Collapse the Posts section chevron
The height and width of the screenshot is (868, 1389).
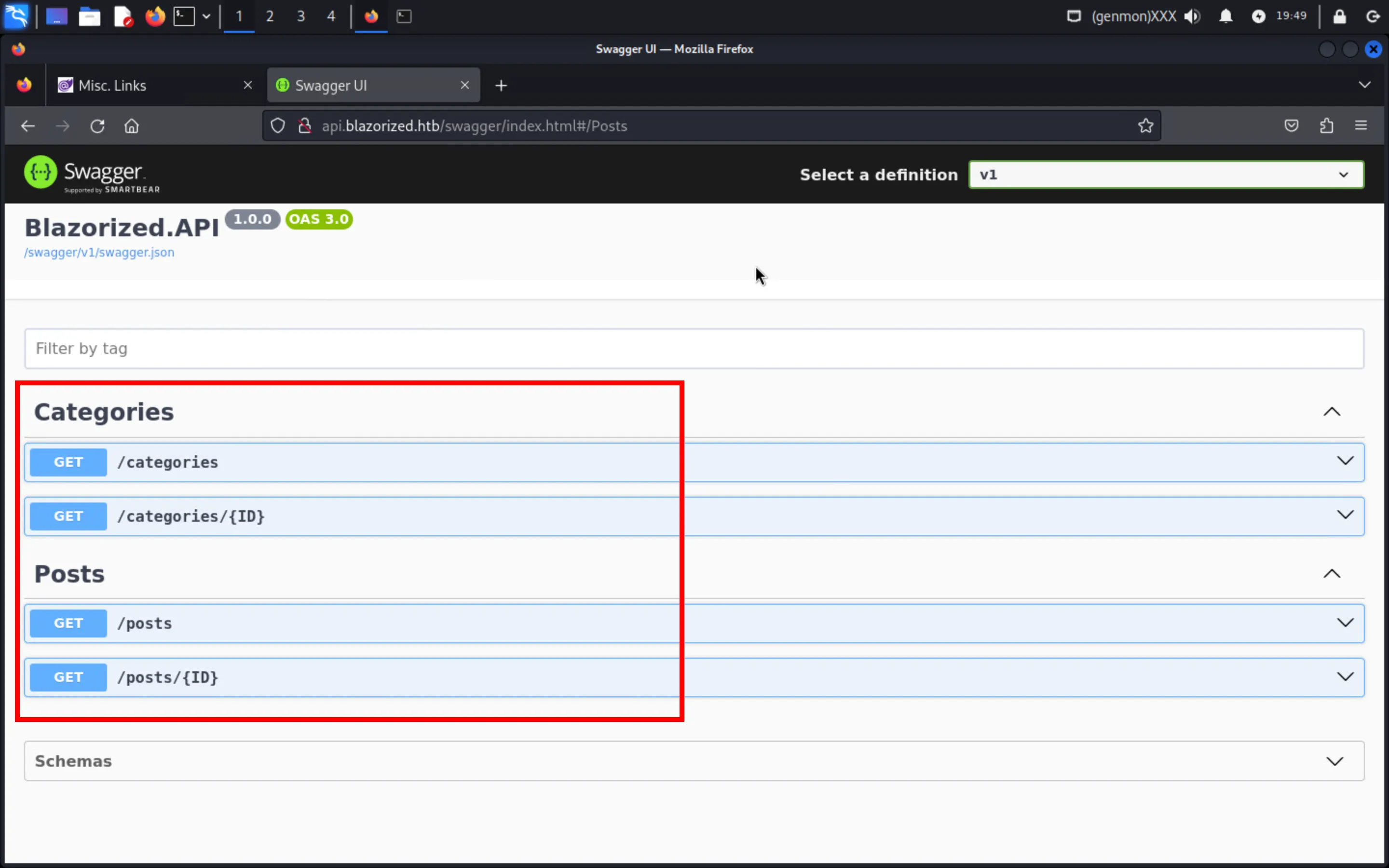(x=1332, y=573)
